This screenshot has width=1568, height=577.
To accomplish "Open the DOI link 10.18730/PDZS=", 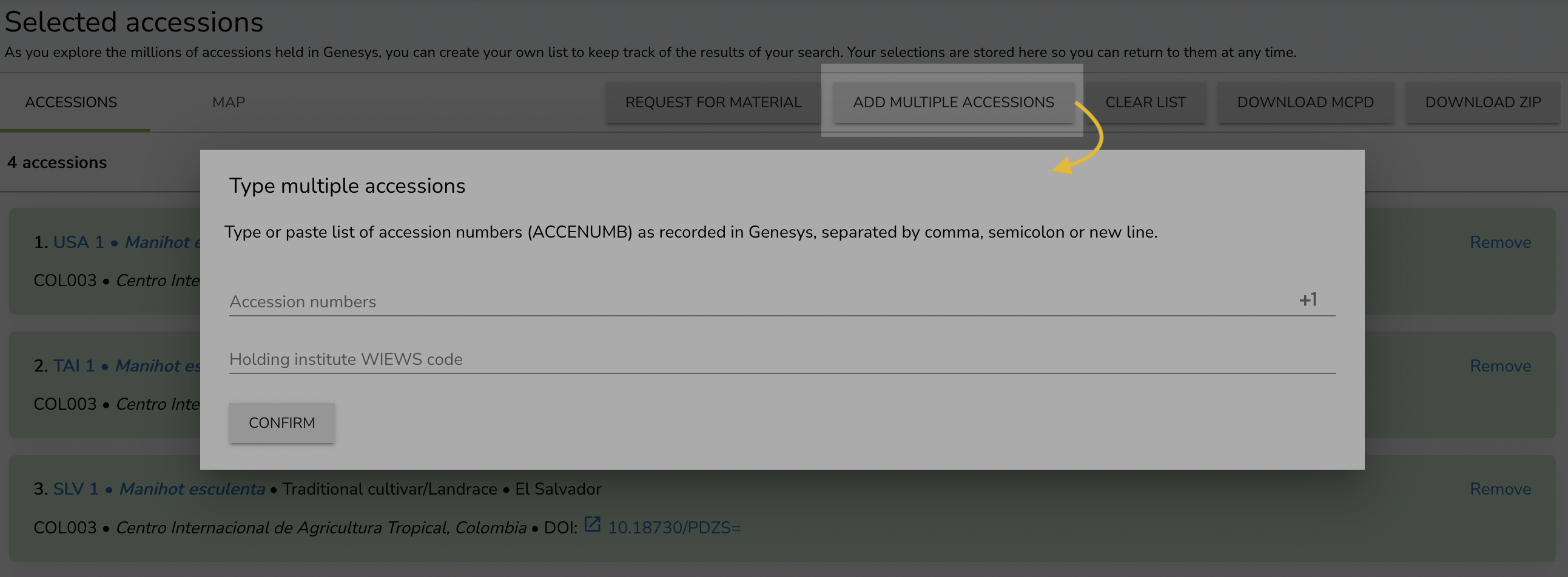I will coord(674,527).
